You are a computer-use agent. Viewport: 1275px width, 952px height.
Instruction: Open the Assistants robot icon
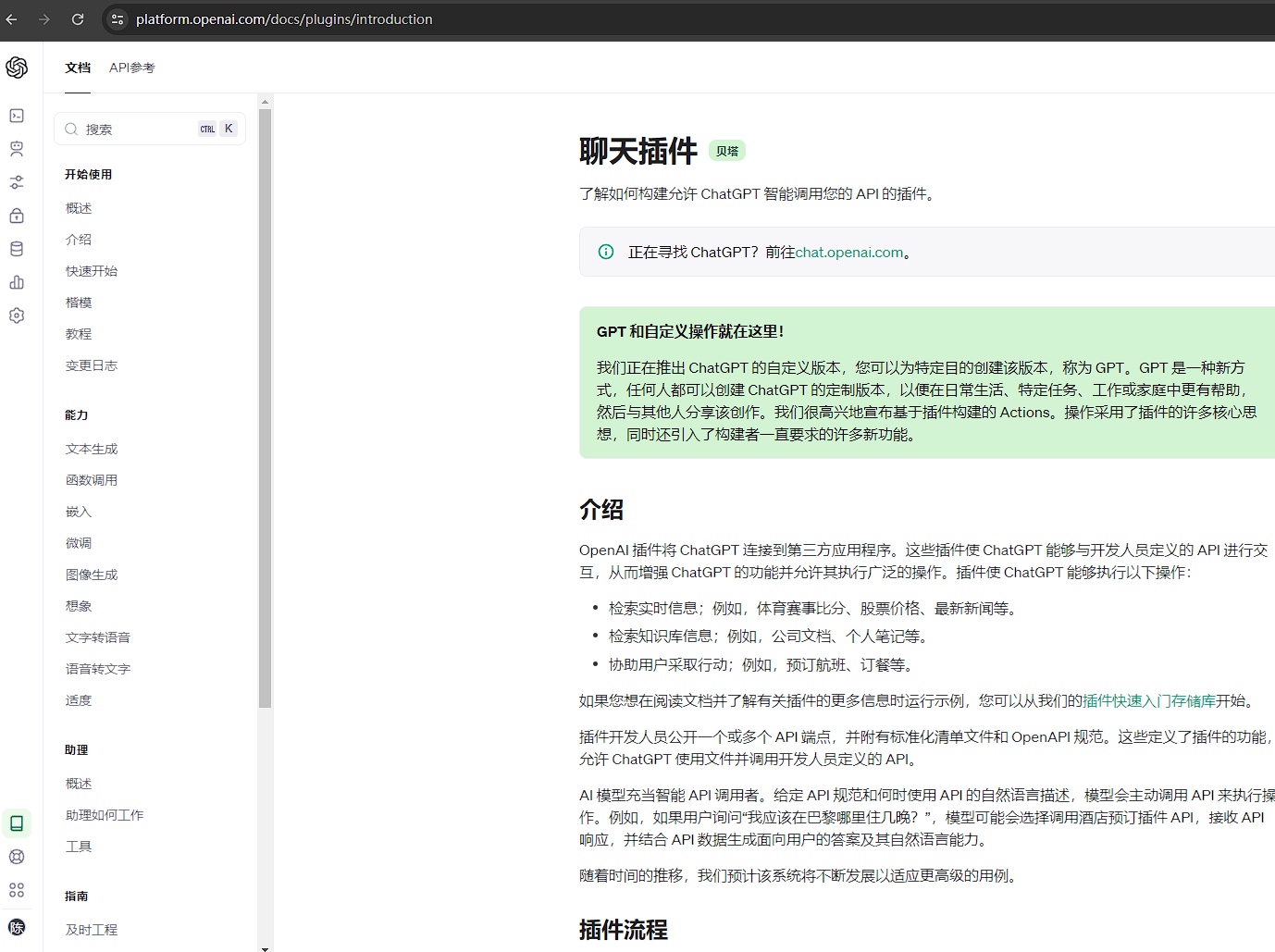tap(17, 149)
